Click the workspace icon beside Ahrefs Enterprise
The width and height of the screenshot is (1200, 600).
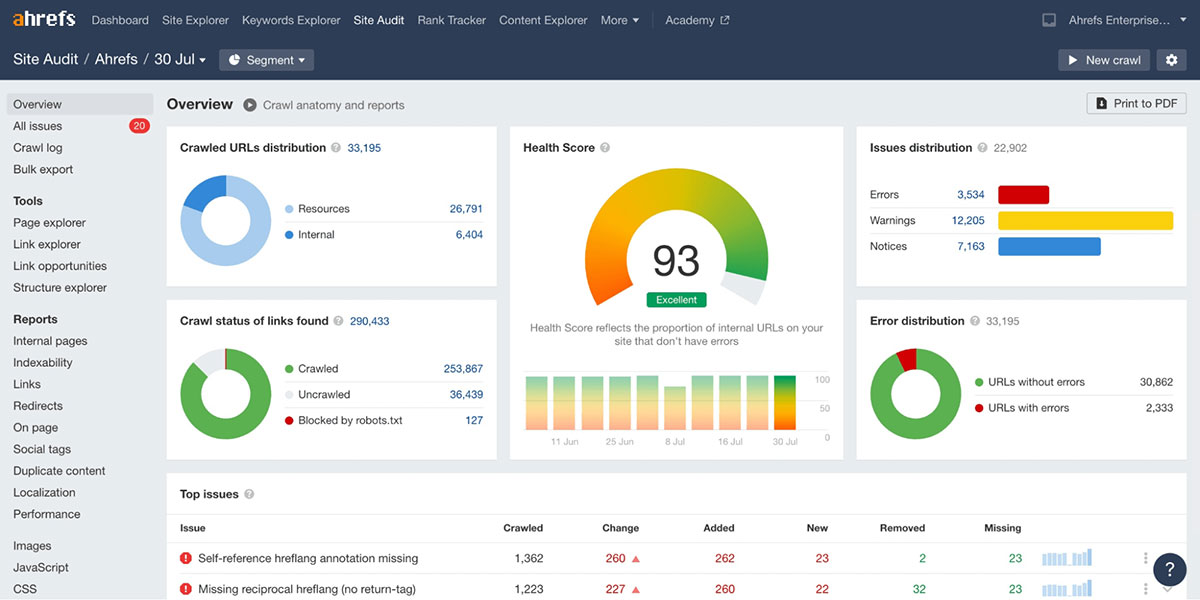click(x=1048, y=18)
